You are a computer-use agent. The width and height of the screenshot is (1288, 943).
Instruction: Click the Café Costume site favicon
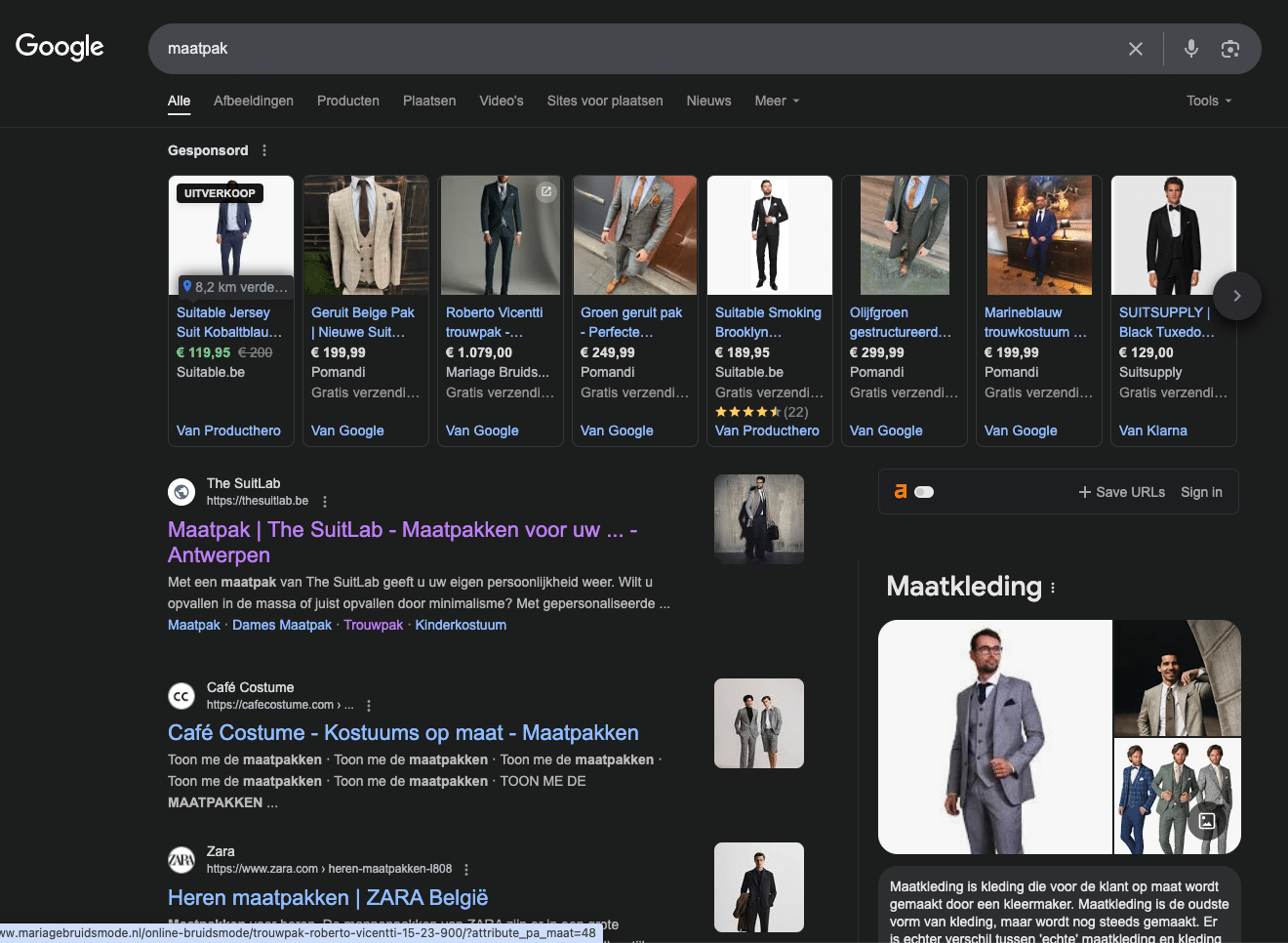point(181,696)
